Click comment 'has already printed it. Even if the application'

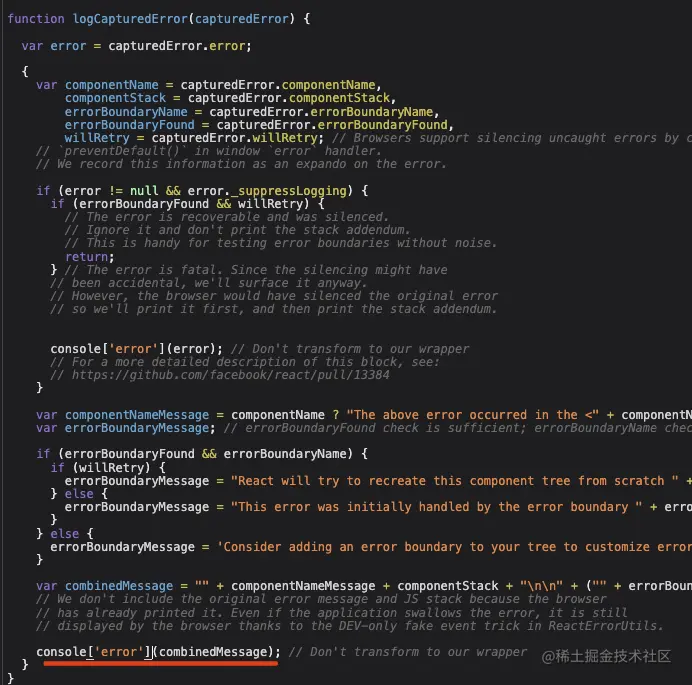(x=331, y=613)
